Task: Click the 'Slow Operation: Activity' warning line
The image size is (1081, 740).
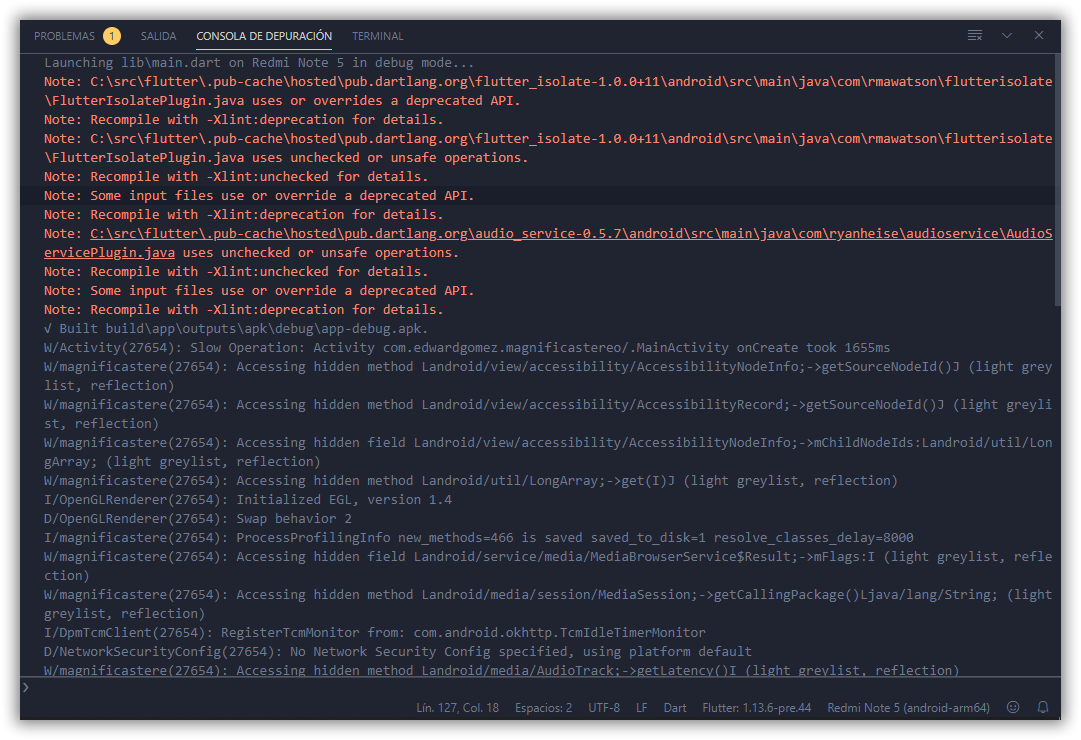Action: pyautogui.click(x=467, y=348)
